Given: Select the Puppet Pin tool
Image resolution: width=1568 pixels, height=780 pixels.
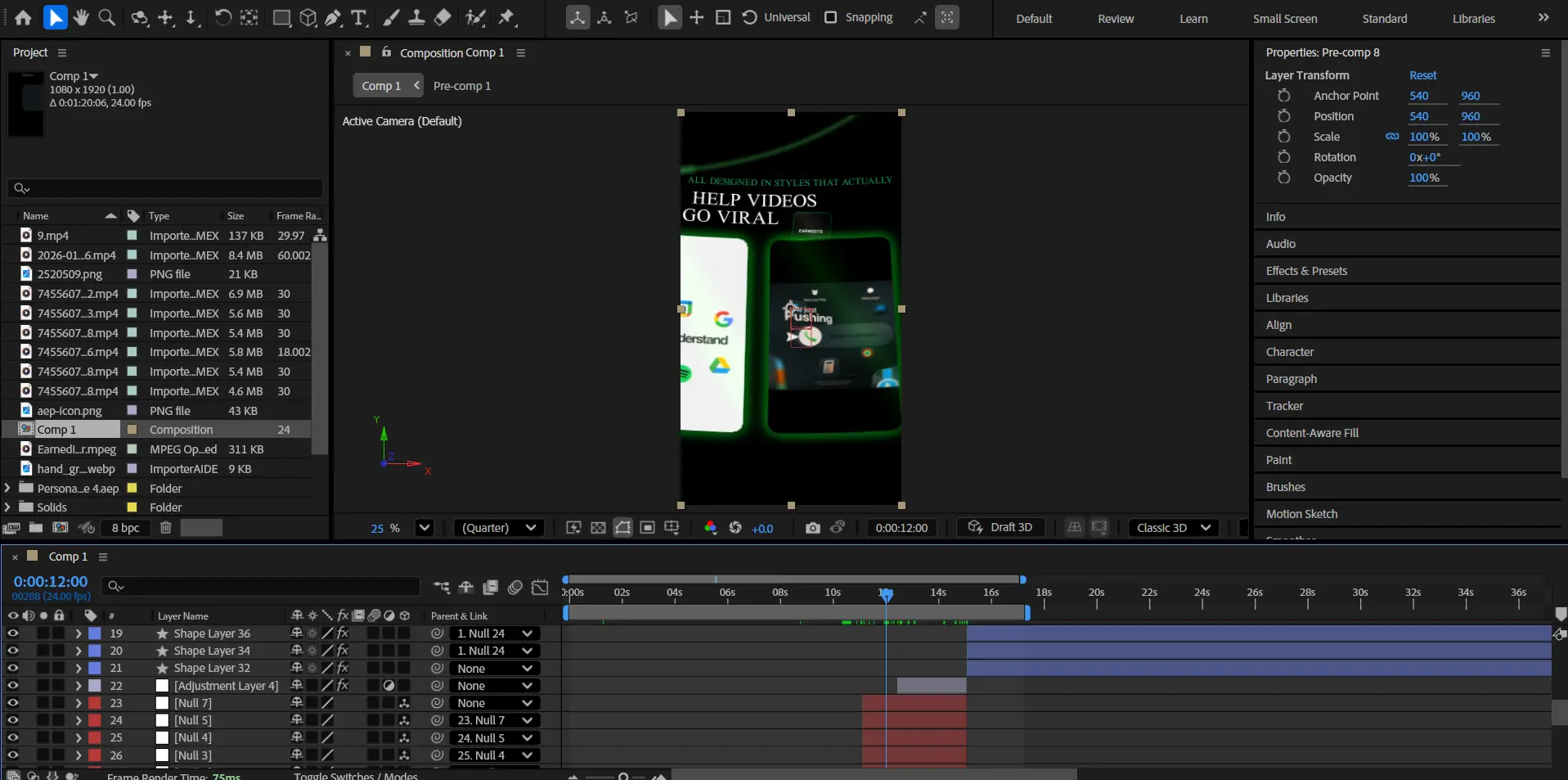Looking at the screenshot, I should (x=507, y=17).
